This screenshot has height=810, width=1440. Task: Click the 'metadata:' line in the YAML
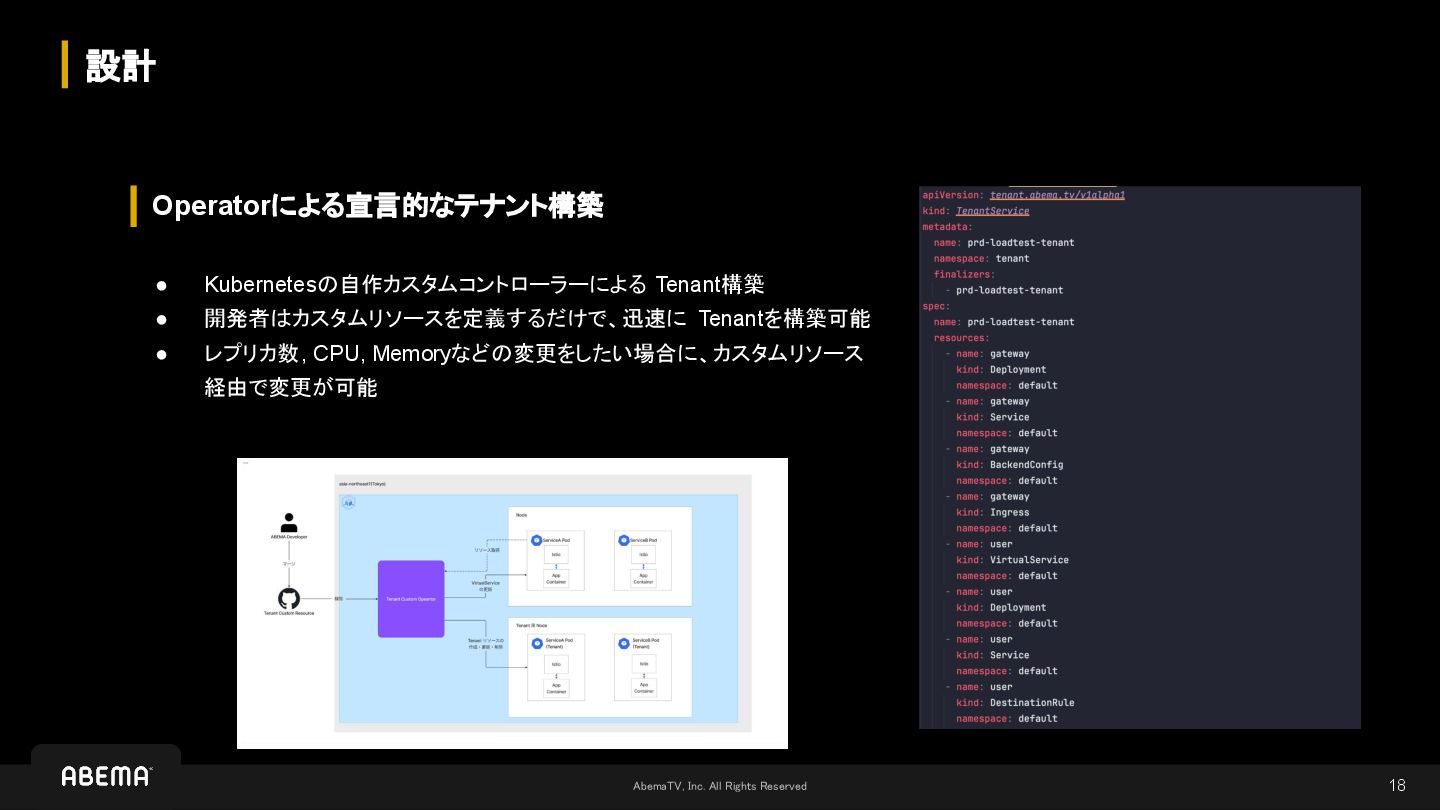click(947, 227)
